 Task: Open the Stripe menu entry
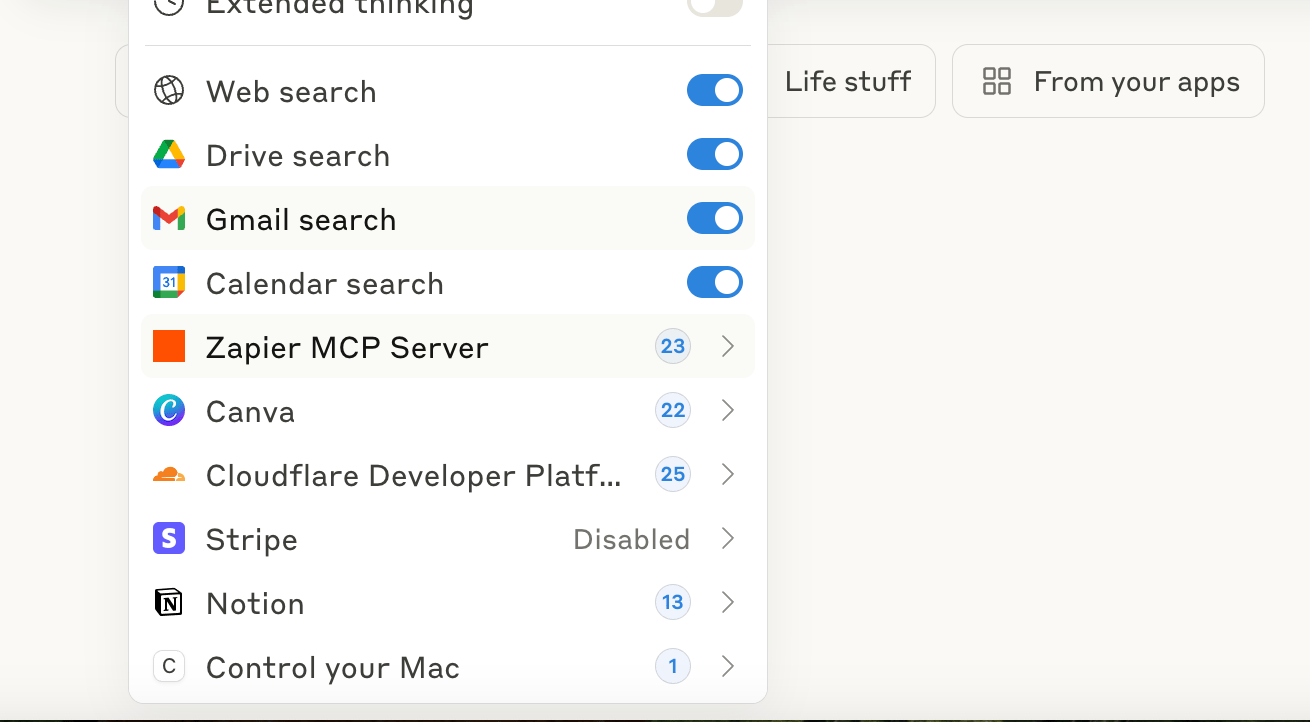pos(448,538)
